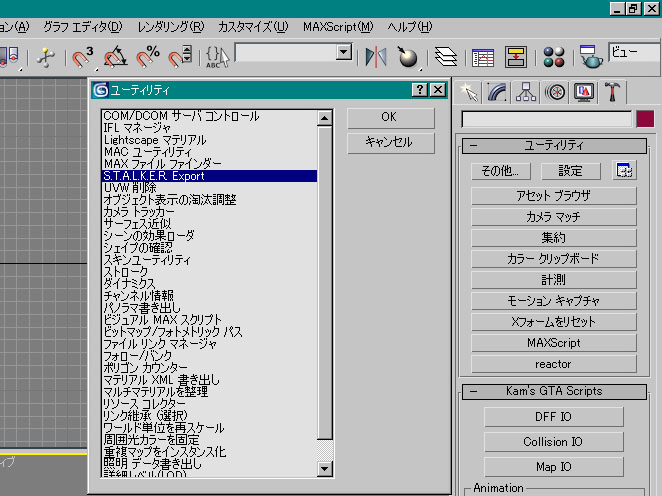Image resolution: width=662 pixels, height=496 pixels.
Task: Click the dark red object color swatch
Action: 645,119
